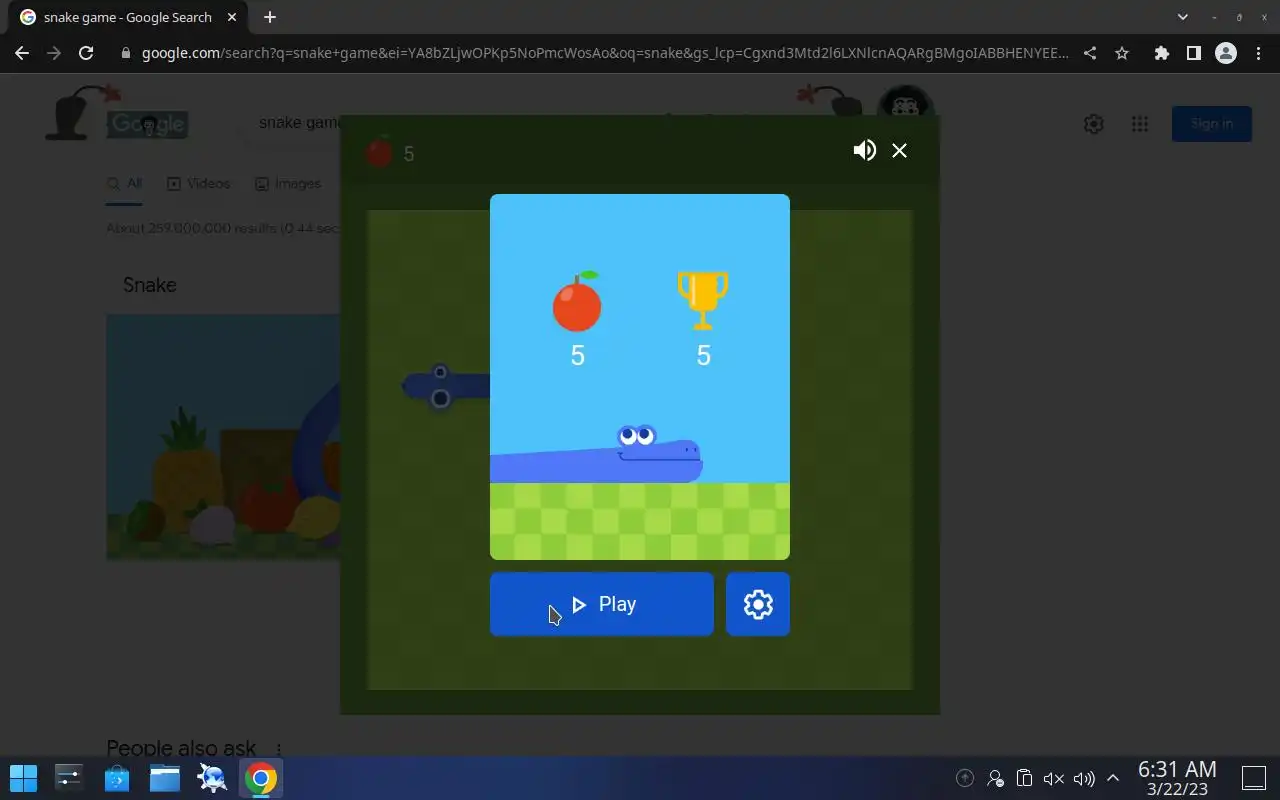1280x800 pixels.
Task: Go back to the previous page
Action: [22, 53]
